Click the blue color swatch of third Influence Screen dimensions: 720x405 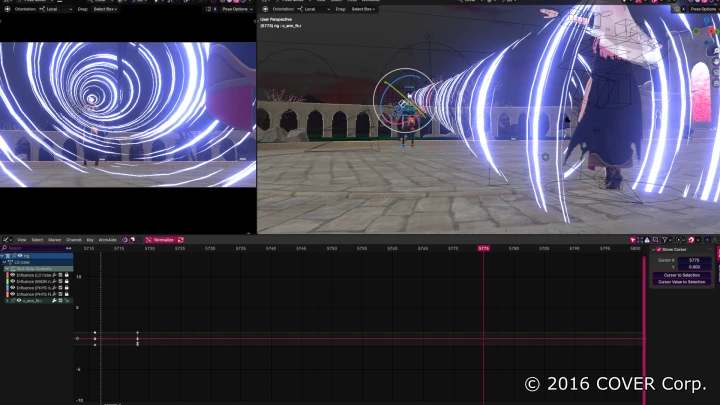(7, 288)
